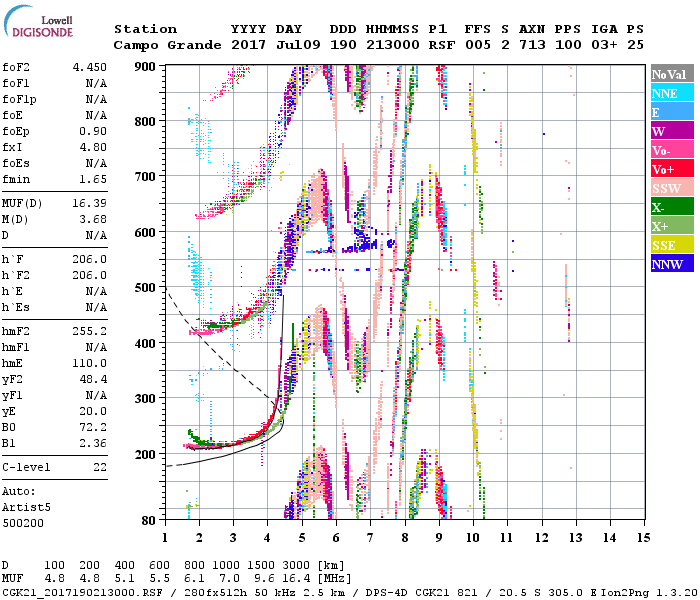Select the SSE yellow legend swatch

tap(669, 245)
